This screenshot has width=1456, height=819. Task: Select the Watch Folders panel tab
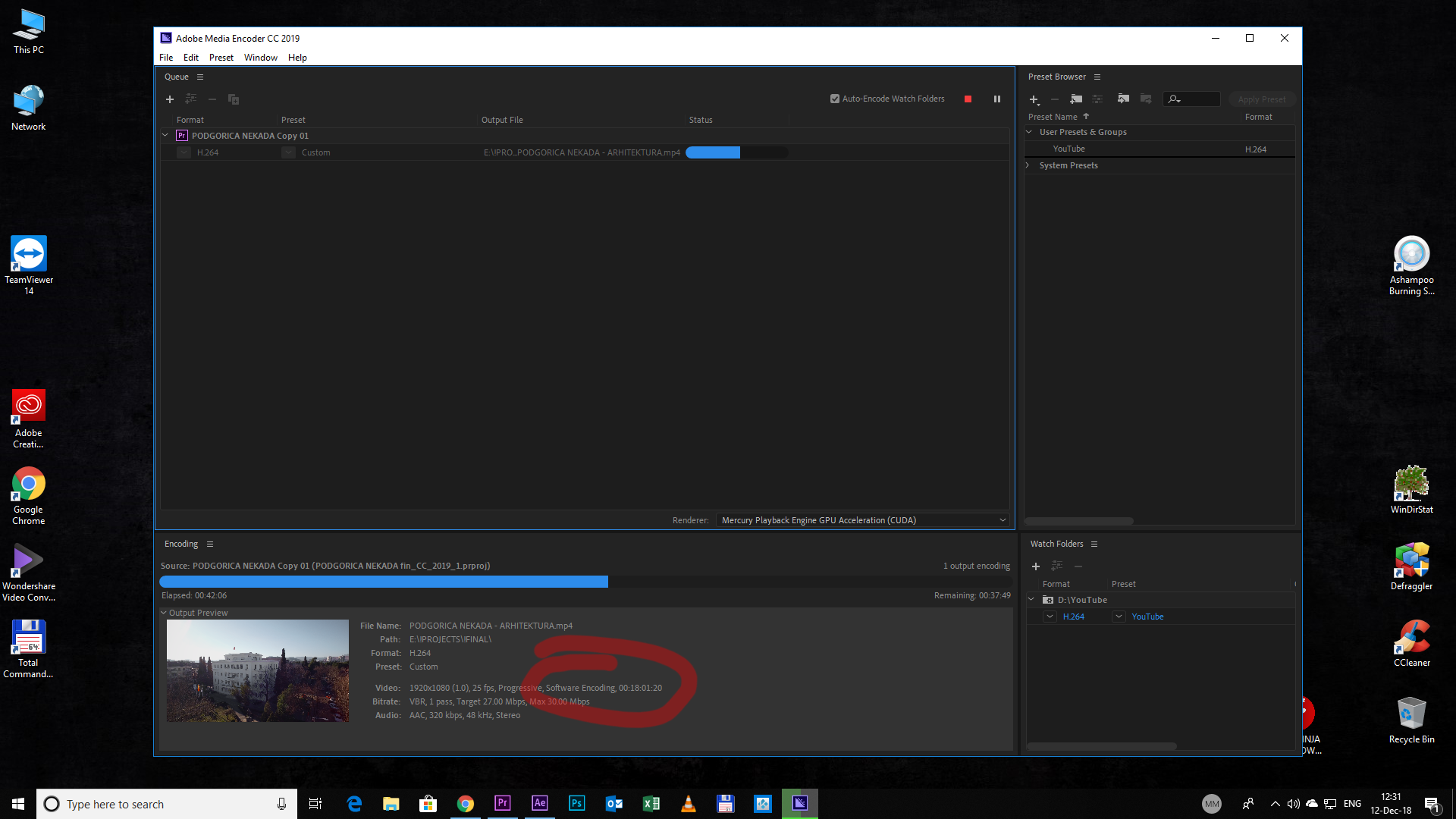click(x=1056, y=544)
